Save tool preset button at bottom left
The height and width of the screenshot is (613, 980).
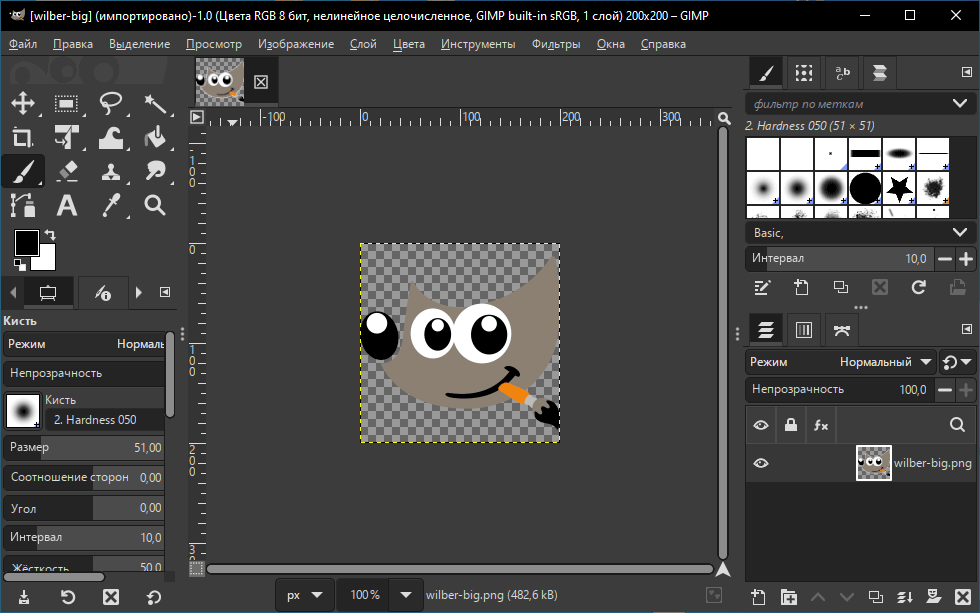coord(24,597)
